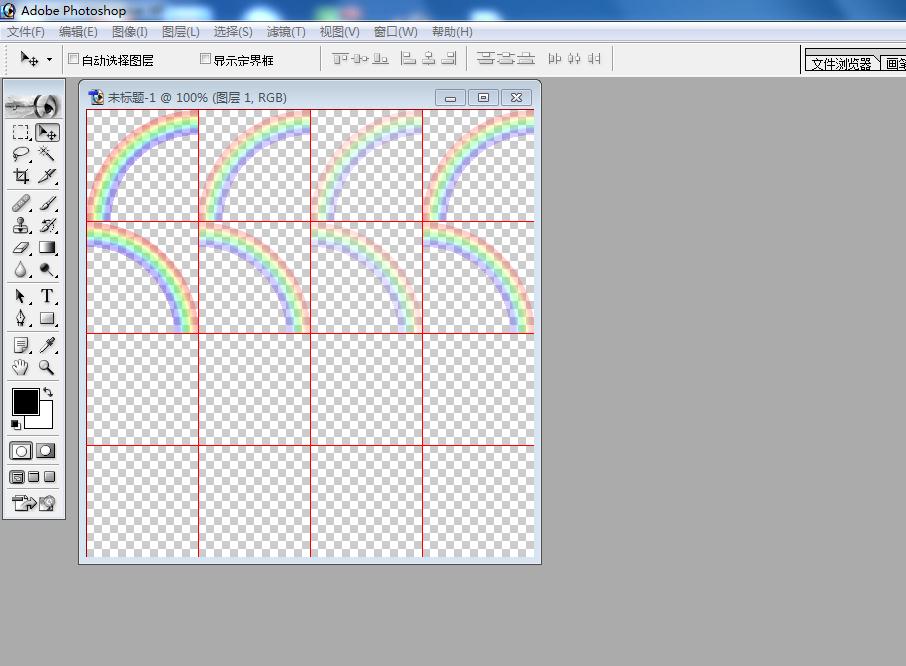Open the Move tool preset picker arrow
The image size is (906, 666).
point(50,59)
